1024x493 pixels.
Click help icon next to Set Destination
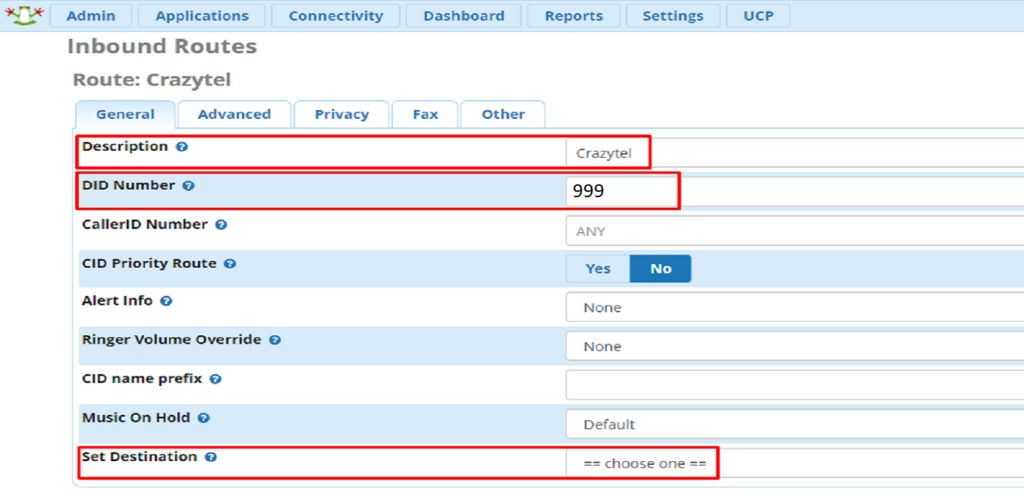click(x=211, y=457)
